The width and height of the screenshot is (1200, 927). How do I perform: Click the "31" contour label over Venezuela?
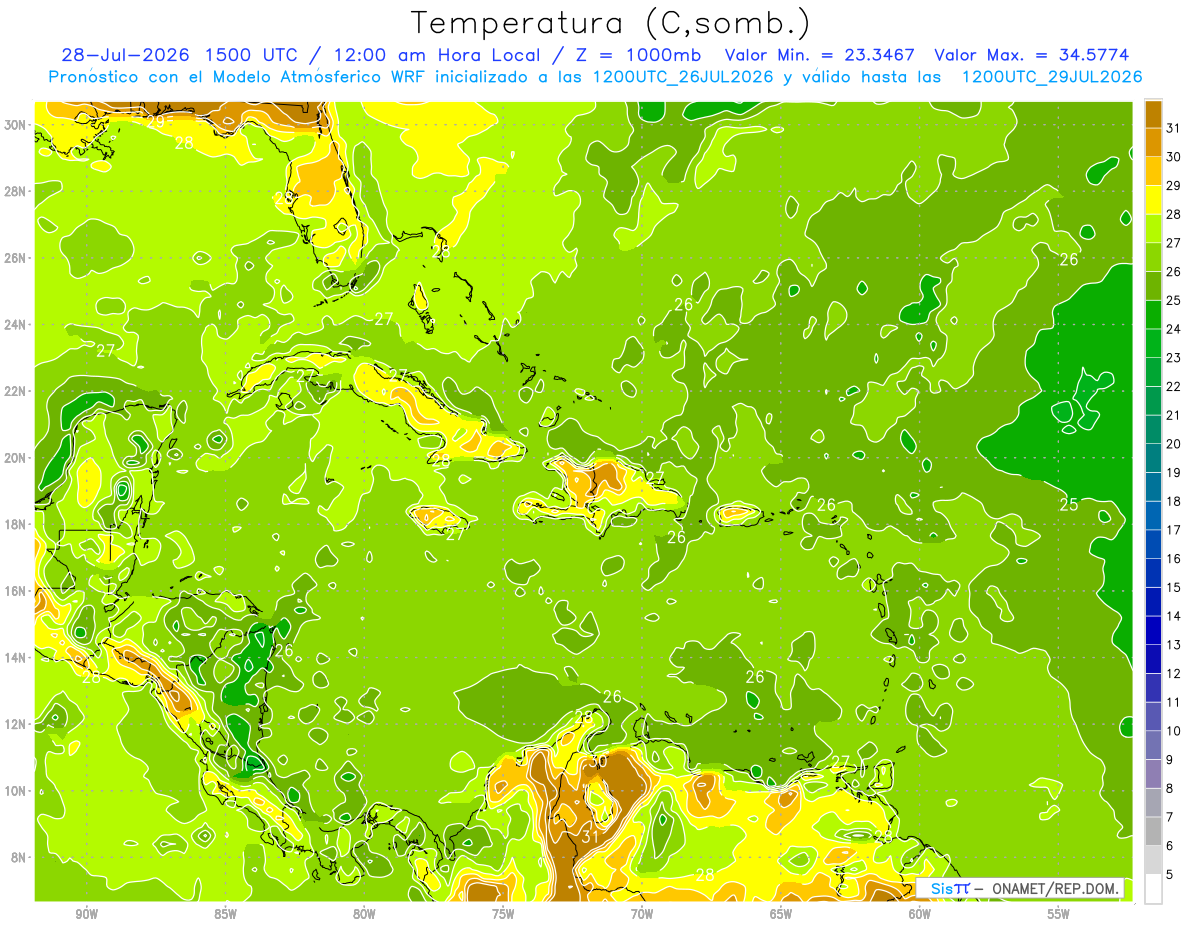(x=590, y=836)
